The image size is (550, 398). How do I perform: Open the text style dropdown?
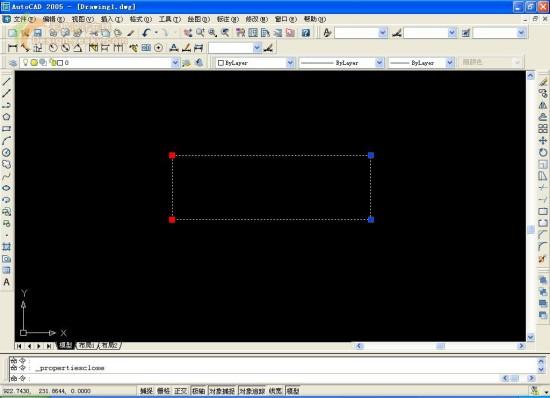point(383,33)
